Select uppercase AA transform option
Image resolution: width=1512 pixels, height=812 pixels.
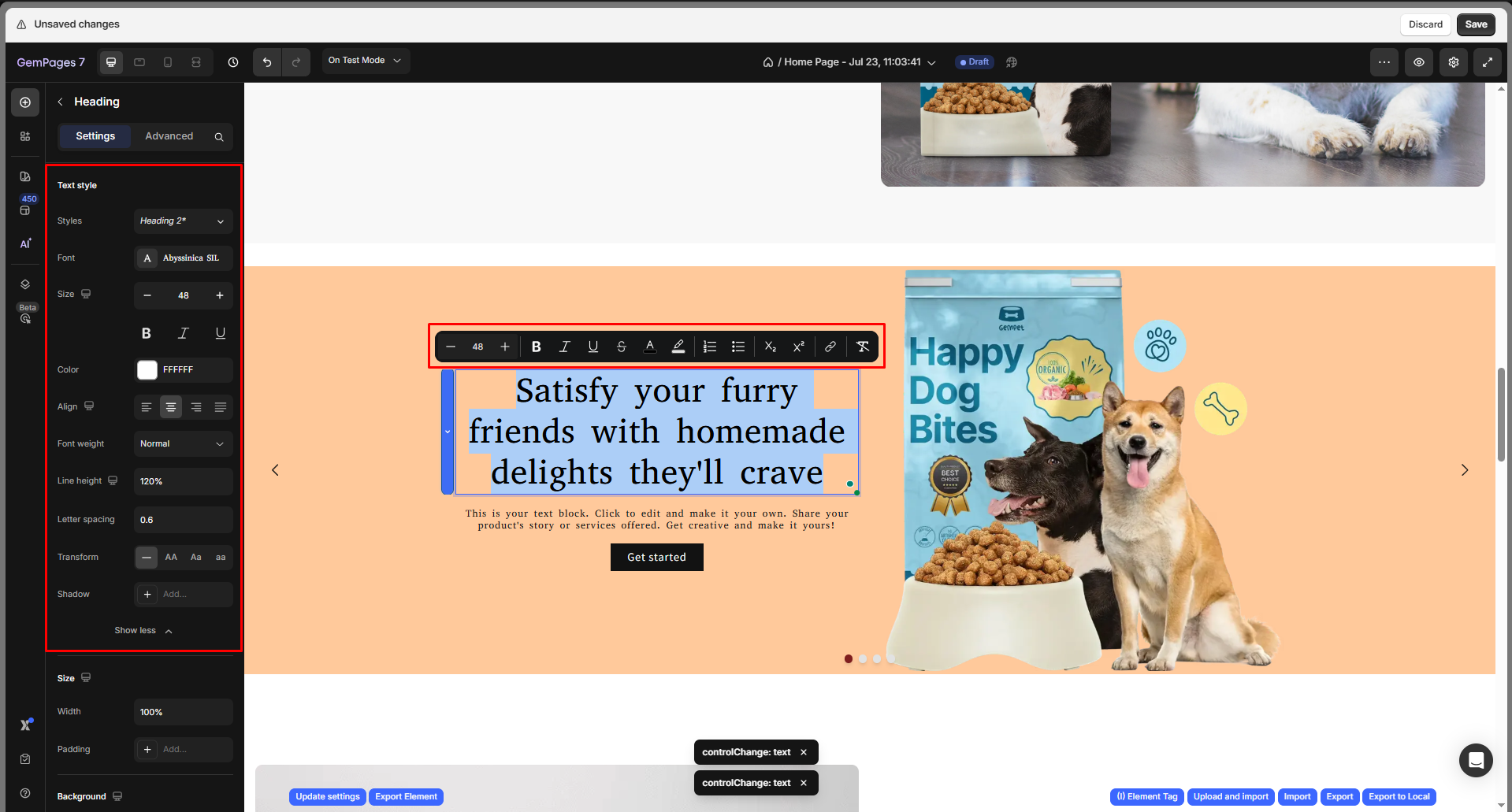[x=171, y=557]
